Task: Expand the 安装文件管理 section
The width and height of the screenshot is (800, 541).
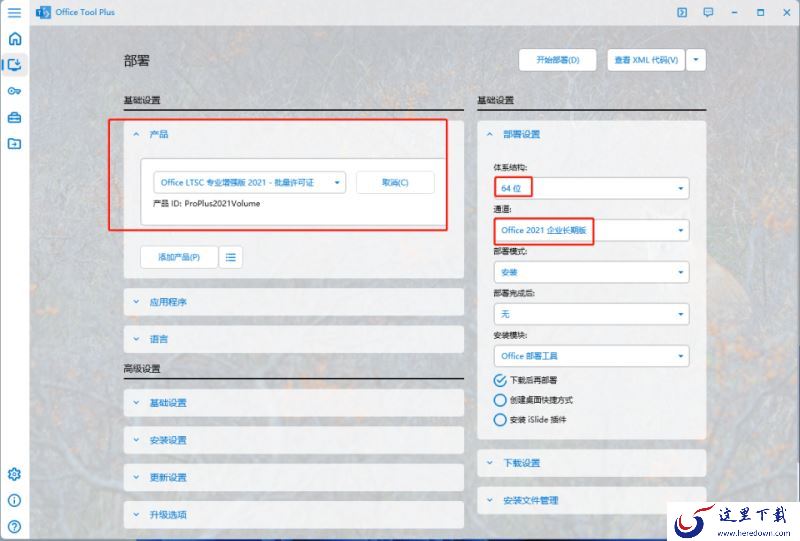Action: [591, 500]
